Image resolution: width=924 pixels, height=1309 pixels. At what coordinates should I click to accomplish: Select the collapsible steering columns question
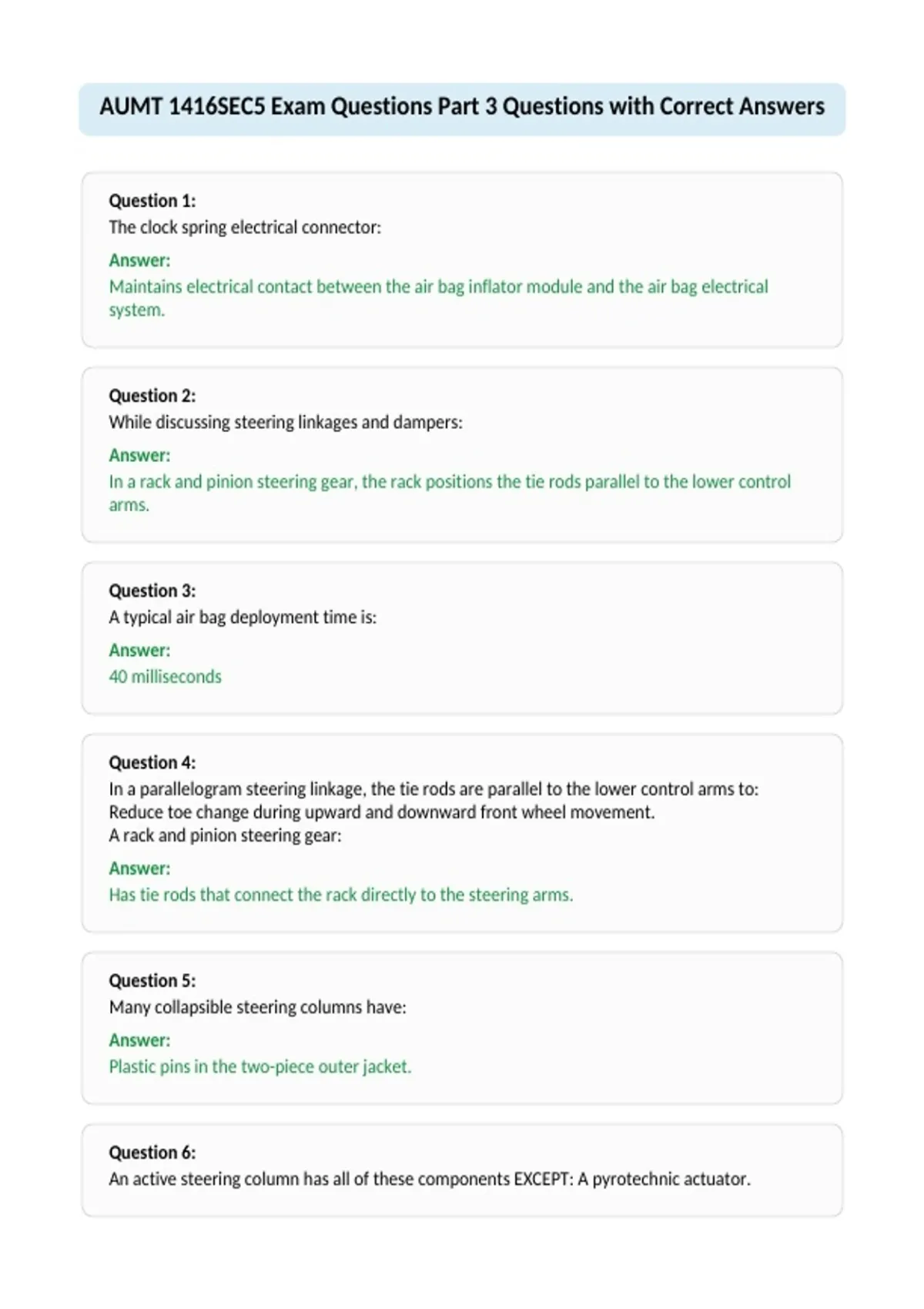click(x=257, y=1007)
